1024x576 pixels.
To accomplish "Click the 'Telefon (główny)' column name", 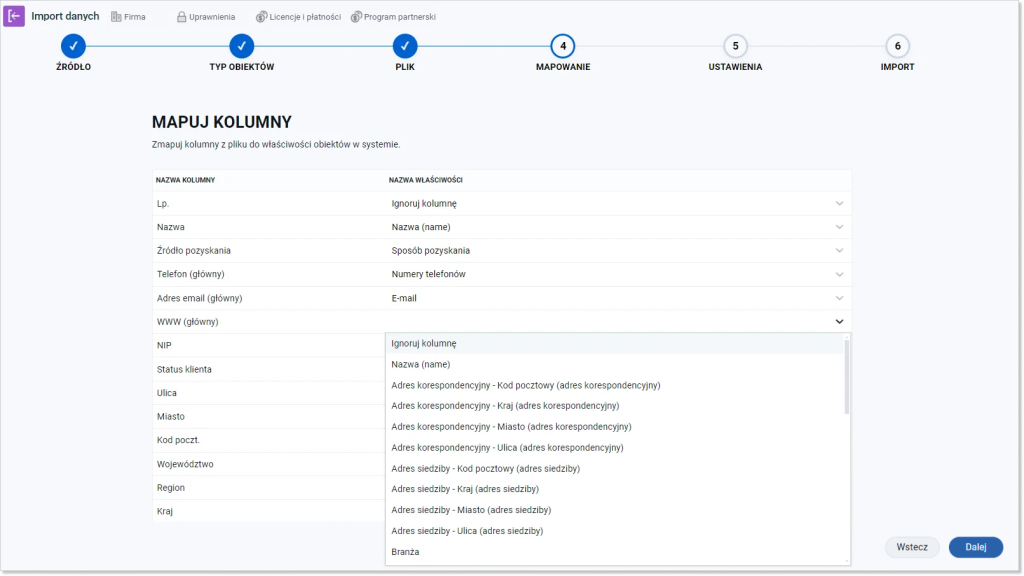I will (x=191, y=274).
